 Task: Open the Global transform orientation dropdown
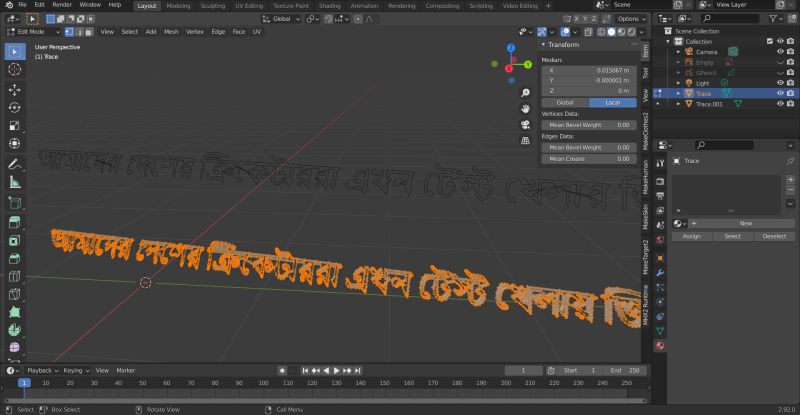pos(281,19)
